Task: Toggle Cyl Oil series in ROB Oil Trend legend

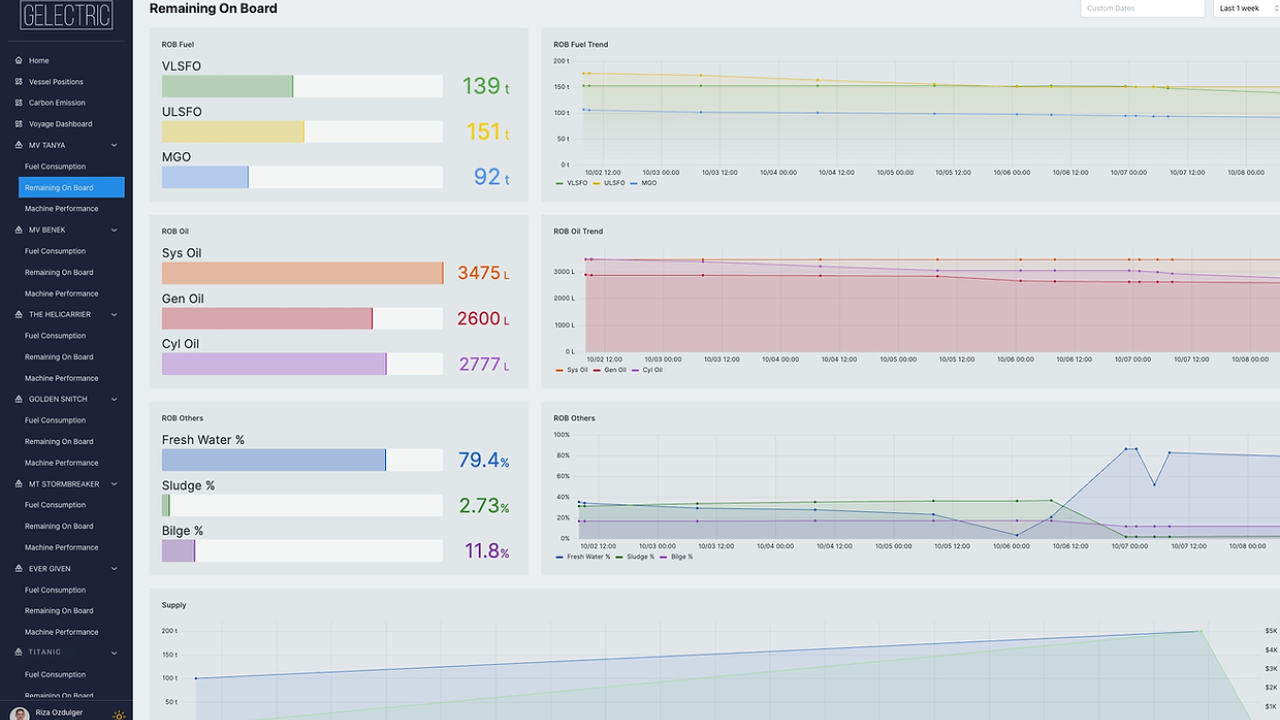Action: (646, 370)
